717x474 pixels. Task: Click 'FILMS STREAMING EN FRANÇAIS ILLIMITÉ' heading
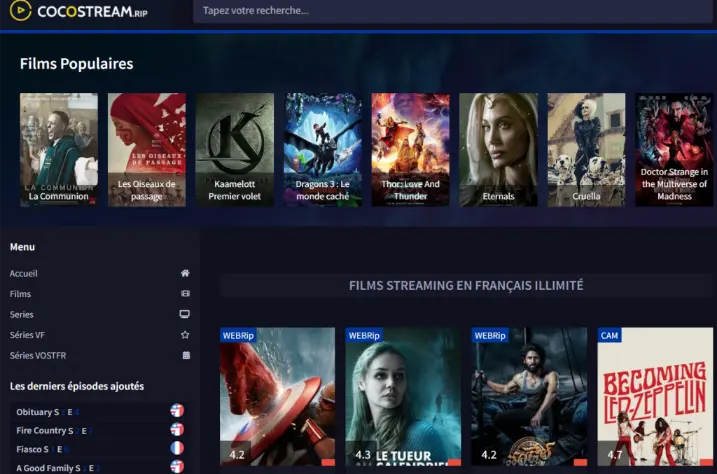(x=466, y=286)
